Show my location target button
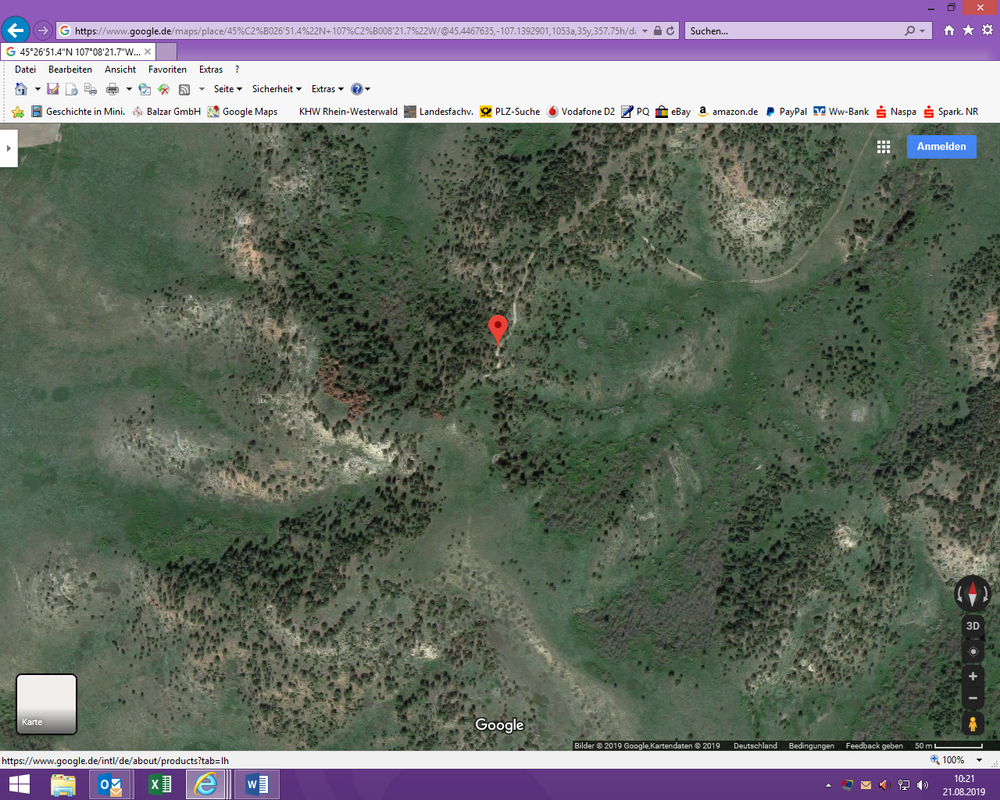Image resolution: width=1000 pixels, height=800 pixels. pos(973,651)
